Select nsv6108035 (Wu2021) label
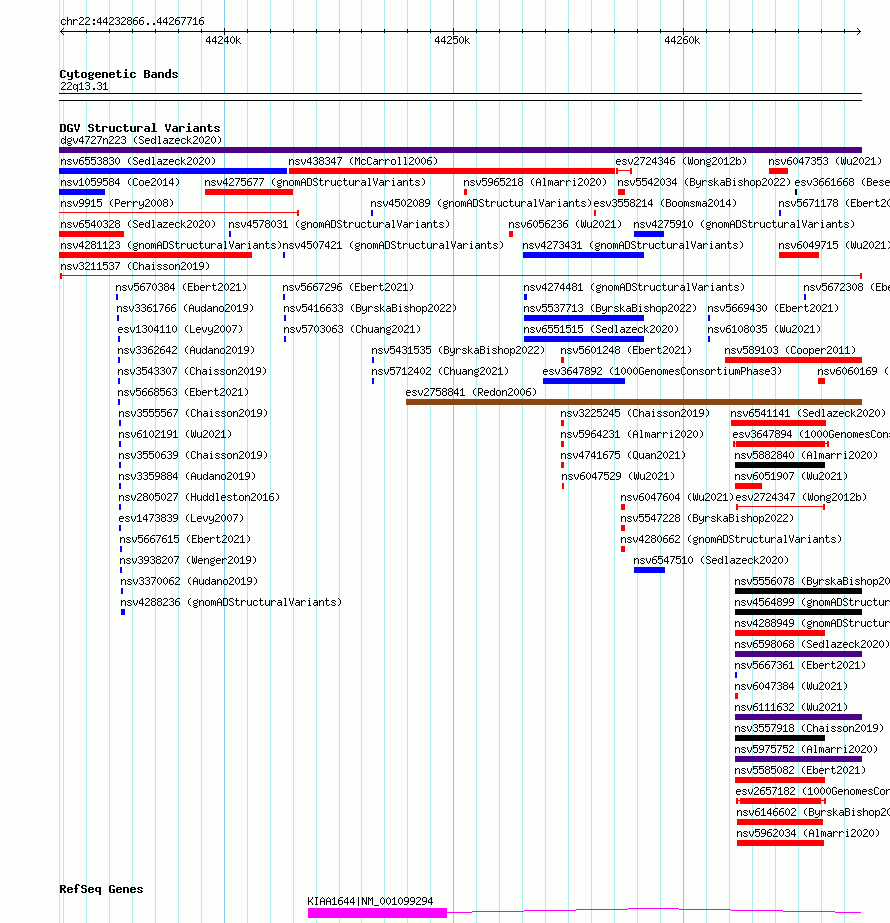The height and width of the screenshot is (923, 890). [764, 329]
